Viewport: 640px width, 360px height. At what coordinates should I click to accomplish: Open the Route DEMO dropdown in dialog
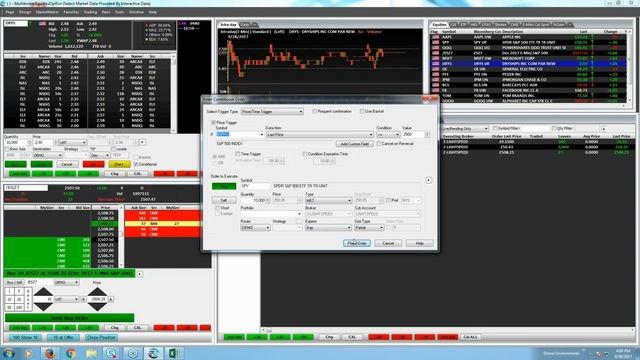pos(256,227)
